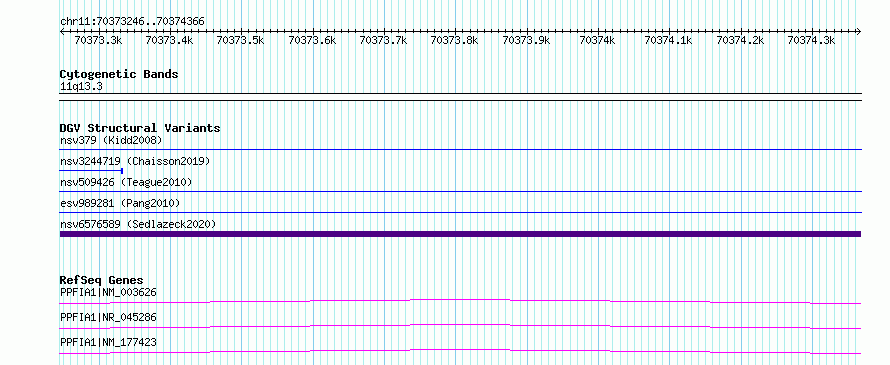Click the 70374.1k ruler tick label
Viewport: 890px width, 365px height.
click(669, 40)
